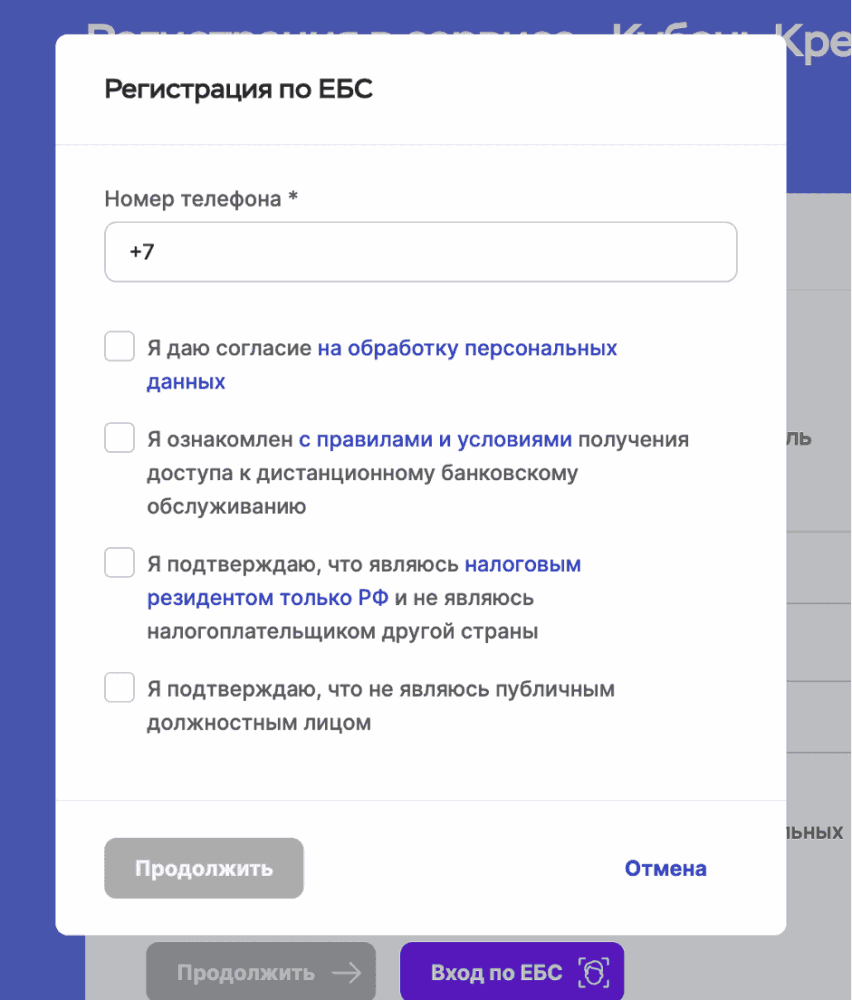Uncheck the public official confirmation box
Image resolution: width=852 pixels, height=1000 pixels.
[x=119, y=687]
